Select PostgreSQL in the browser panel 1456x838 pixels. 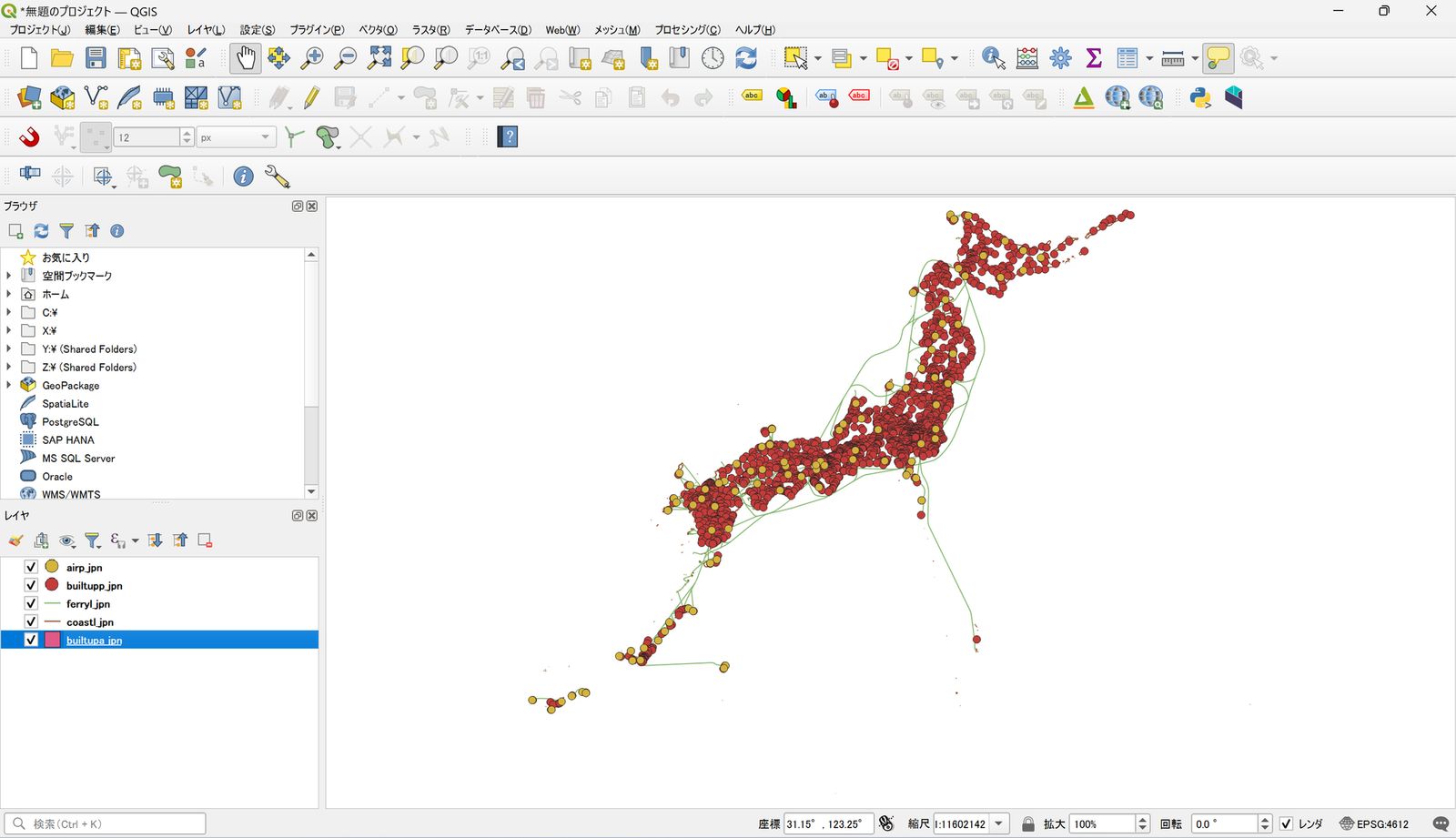tap(70, 421)
